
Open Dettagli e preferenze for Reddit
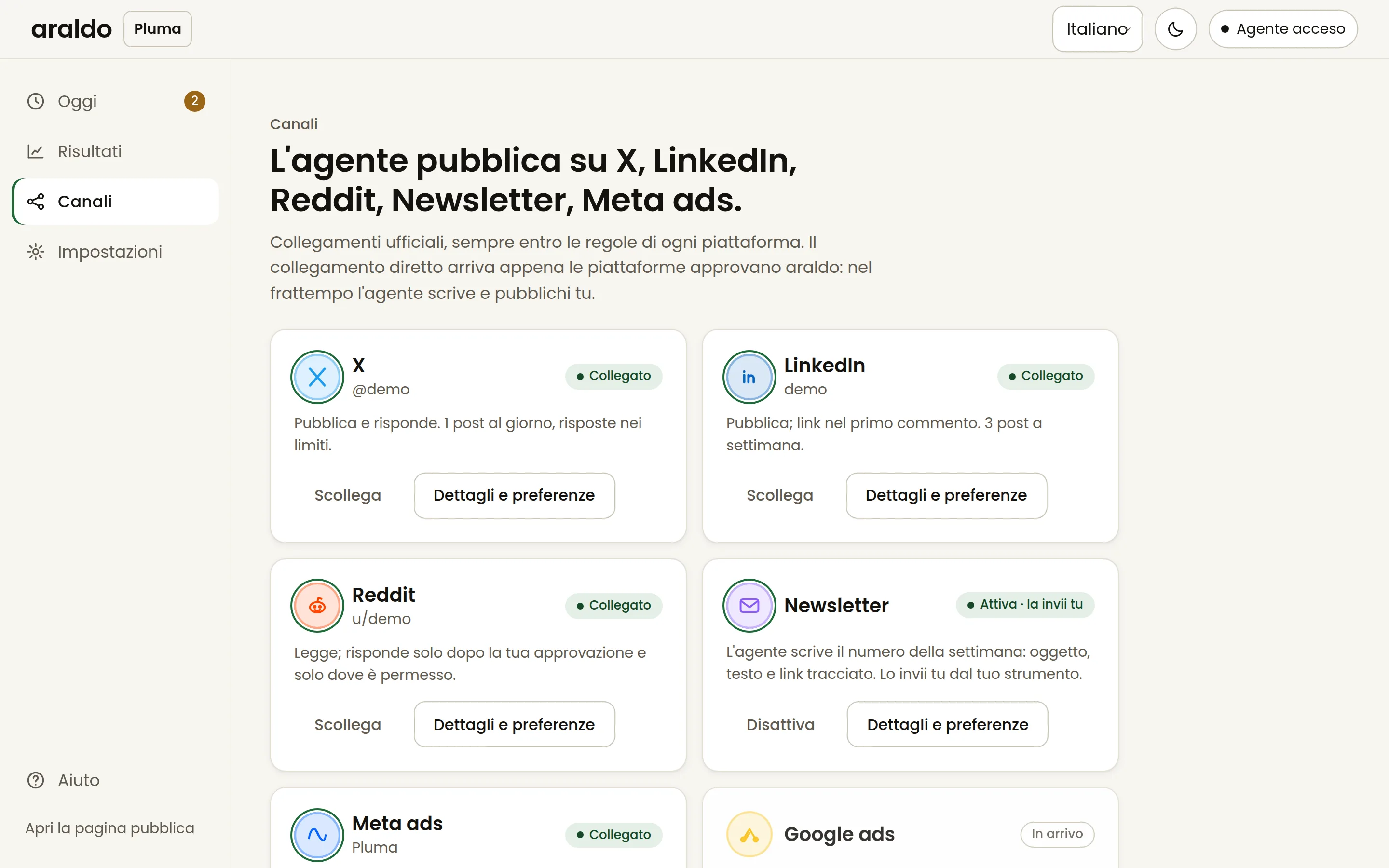pos(514,724)
